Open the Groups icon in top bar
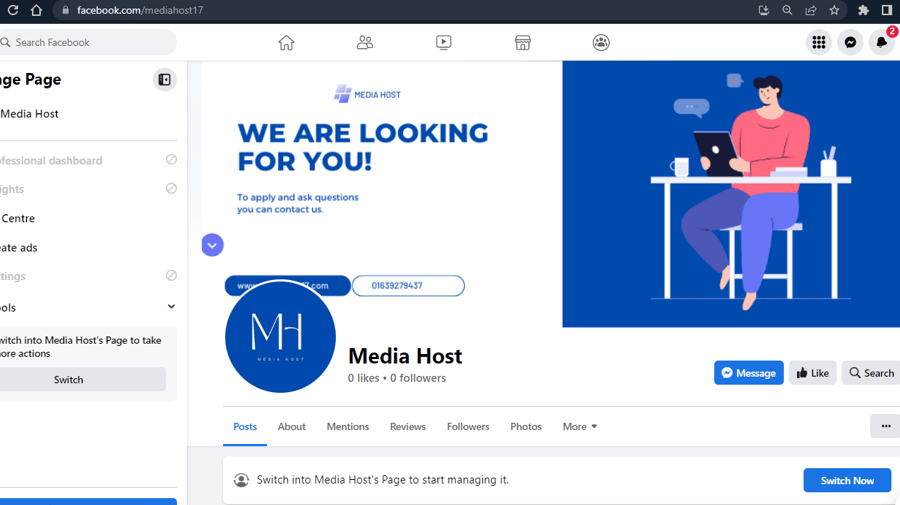Image resolution: width=900 pixels, height=505 pixels. [601, 42]
